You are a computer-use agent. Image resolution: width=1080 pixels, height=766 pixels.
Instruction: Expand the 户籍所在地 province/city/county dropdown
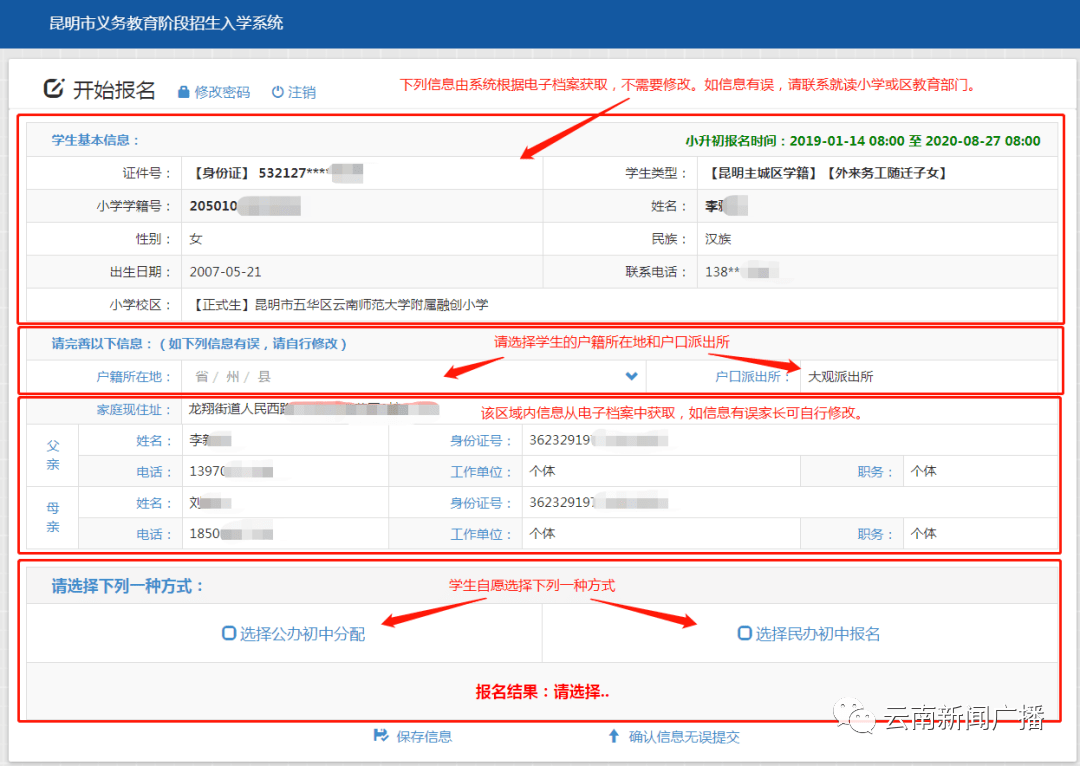coord(413,377)
